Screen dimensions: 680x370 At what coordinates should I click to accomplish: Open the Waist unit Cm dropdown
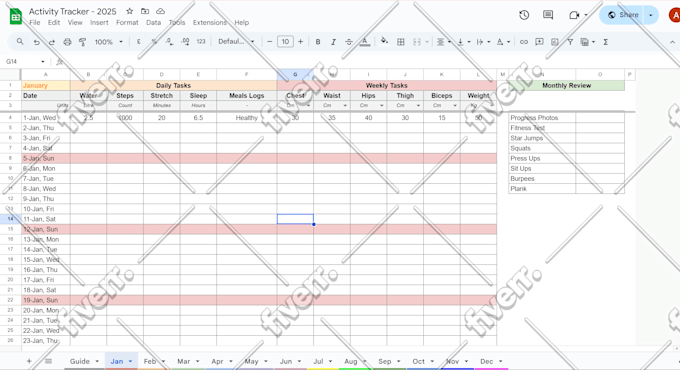point(345,105)
